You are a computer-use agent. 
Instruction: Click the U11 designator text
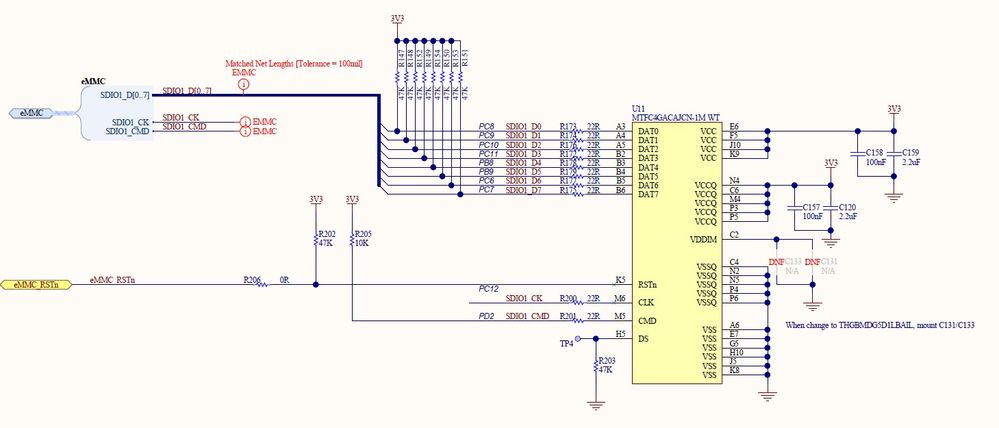point(637,110)
